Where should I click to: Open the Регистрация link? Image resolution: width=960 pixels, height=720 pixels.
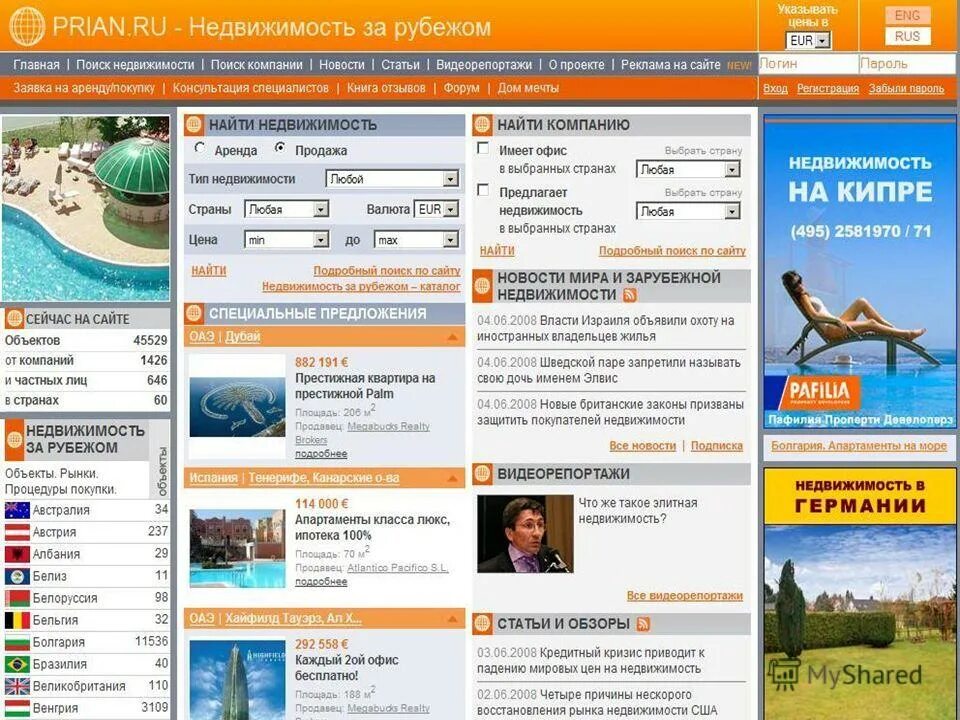coord(828,88)
